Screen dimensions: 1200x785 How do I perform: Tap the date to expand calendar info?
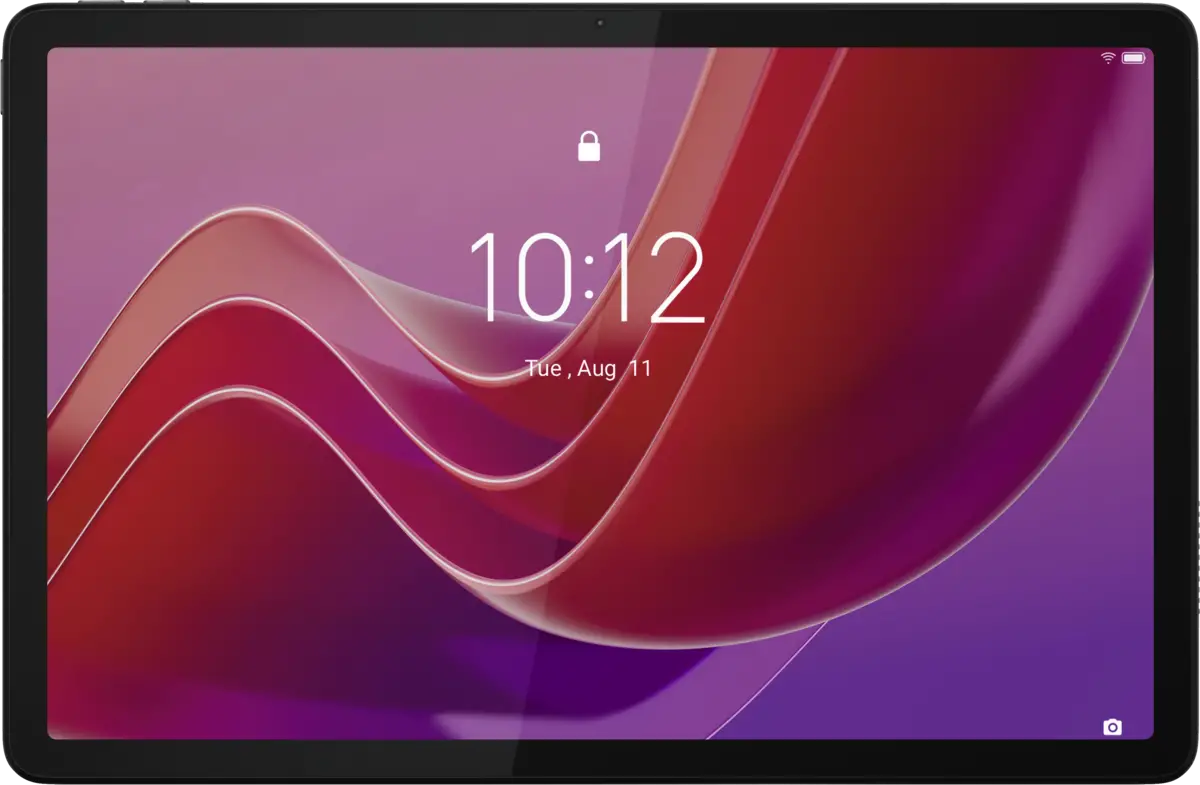click(588, 369)
